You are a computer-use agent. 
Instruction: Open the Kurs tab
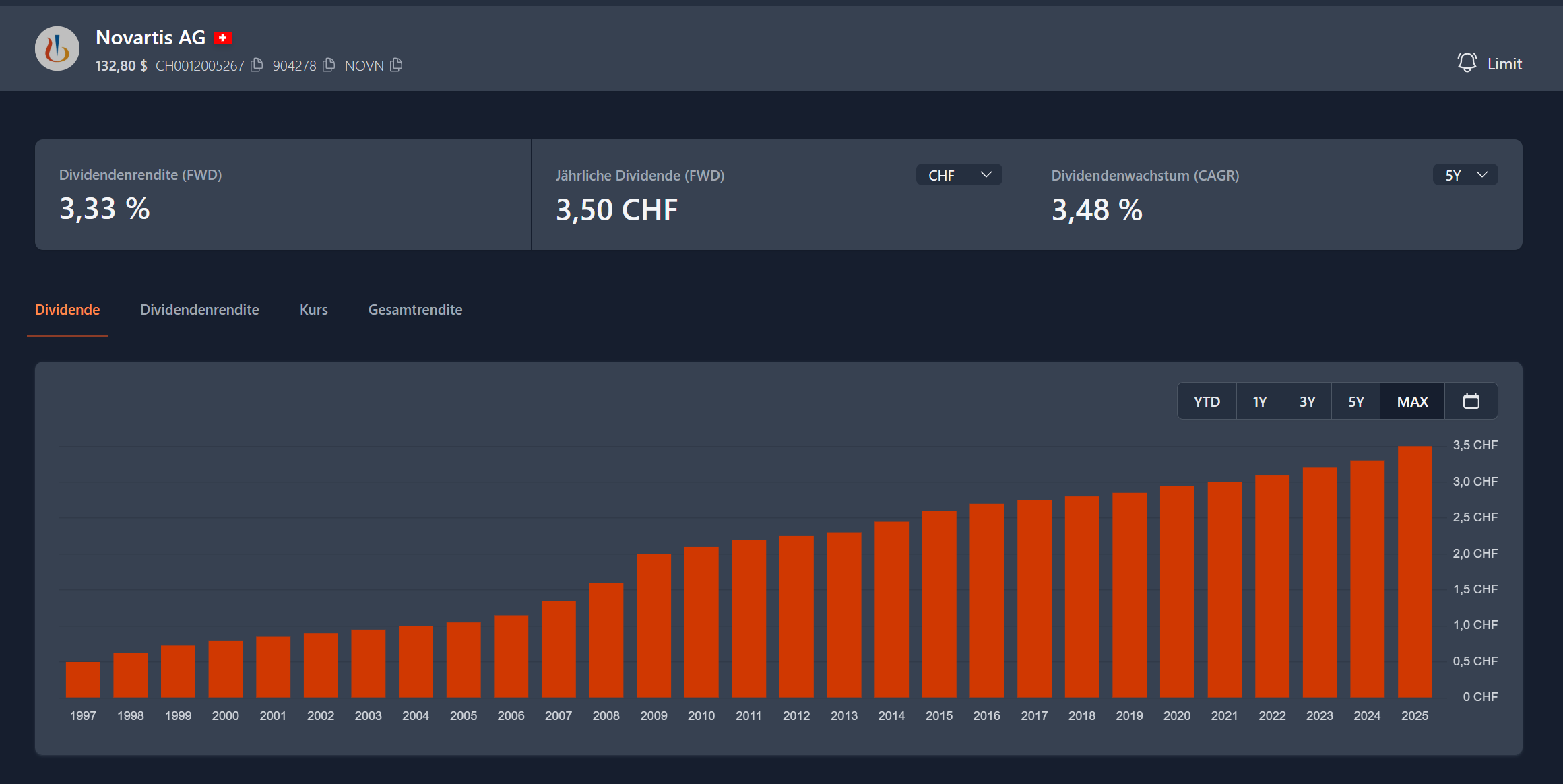coord(313,310)
